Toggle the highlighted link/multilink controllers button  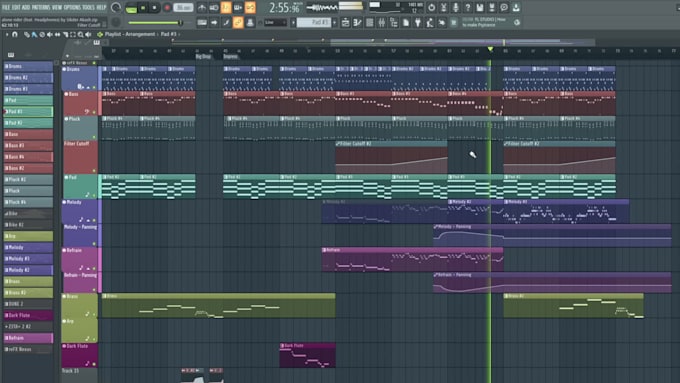(x=238, y=23)
